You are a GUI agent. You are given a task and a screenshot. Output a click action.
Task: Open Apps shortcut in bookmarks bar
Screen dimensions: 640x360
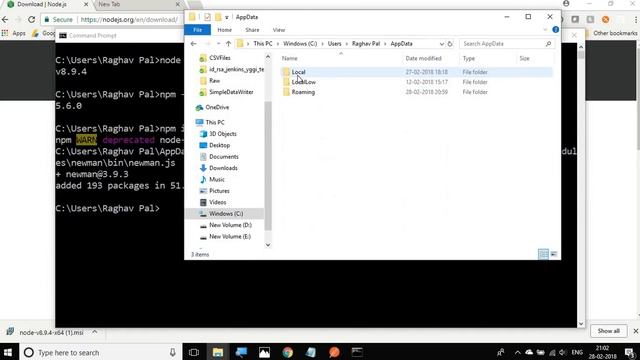pos(14,33)
